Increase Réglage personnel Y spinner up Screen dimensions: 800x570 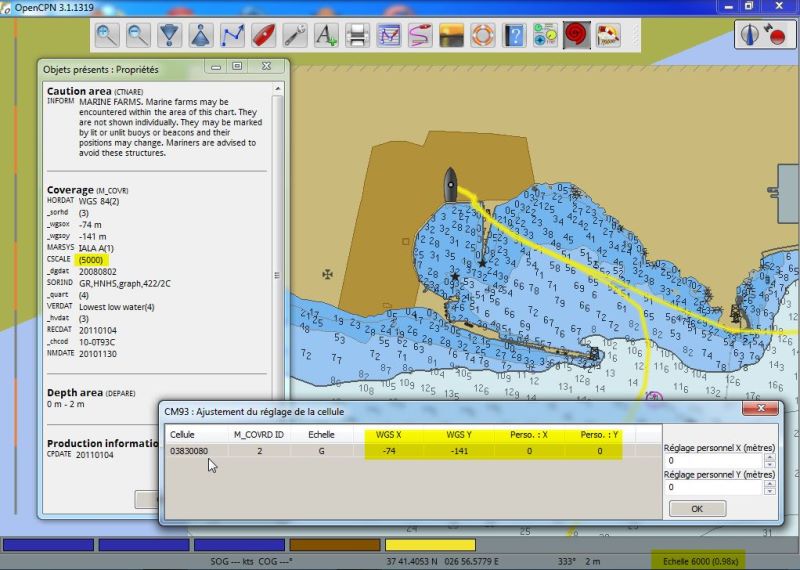pyautogui.click(x=769, y=484)
